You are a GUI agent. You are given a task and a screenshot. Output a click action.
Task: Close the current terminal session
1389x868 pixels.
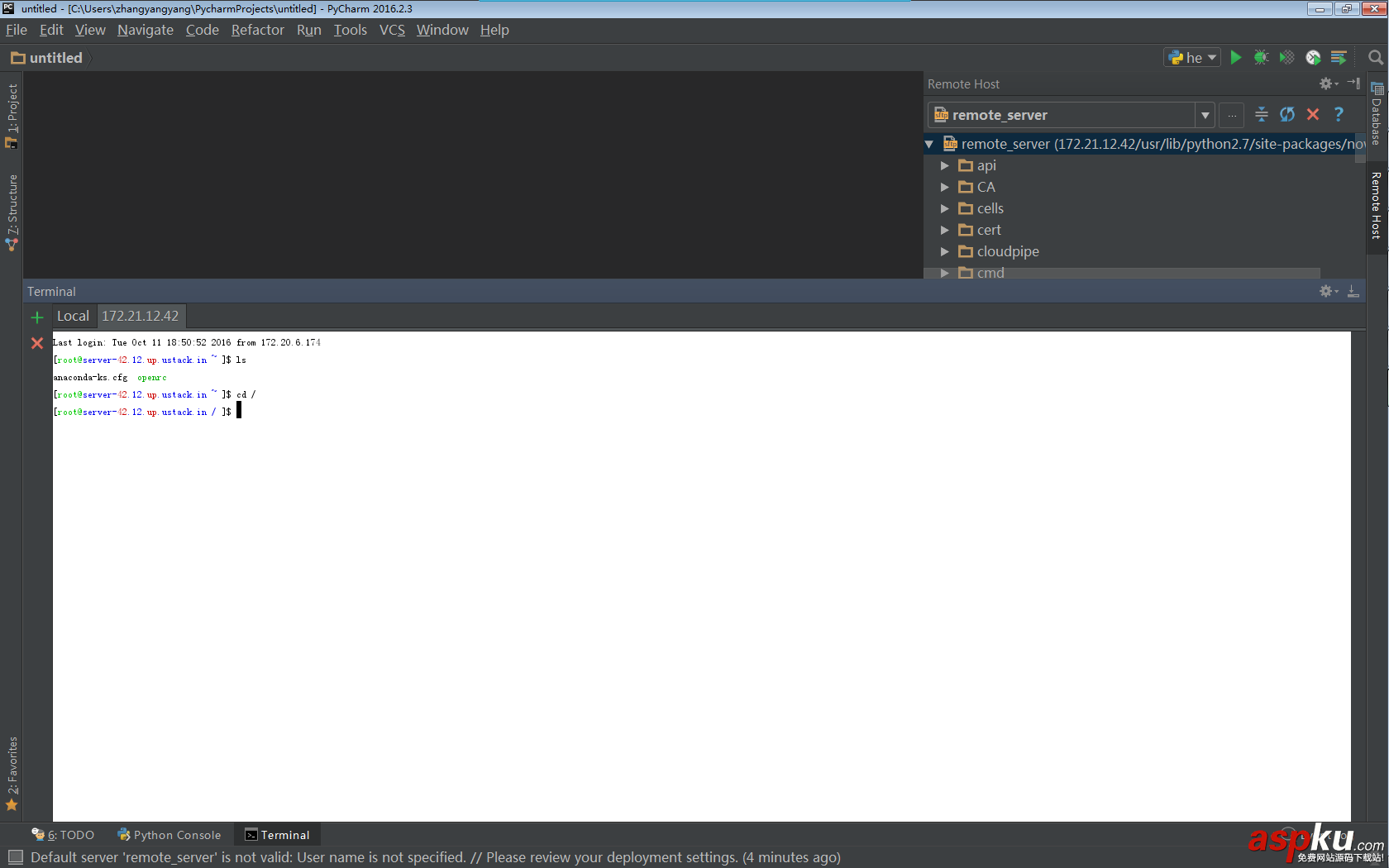36,343
